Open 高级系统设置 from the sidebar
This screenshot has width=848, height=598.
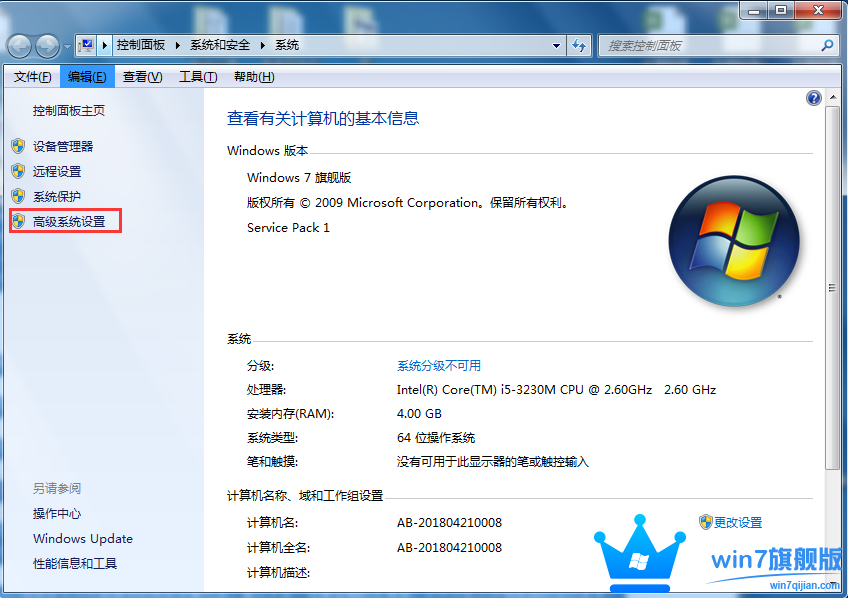69,222
